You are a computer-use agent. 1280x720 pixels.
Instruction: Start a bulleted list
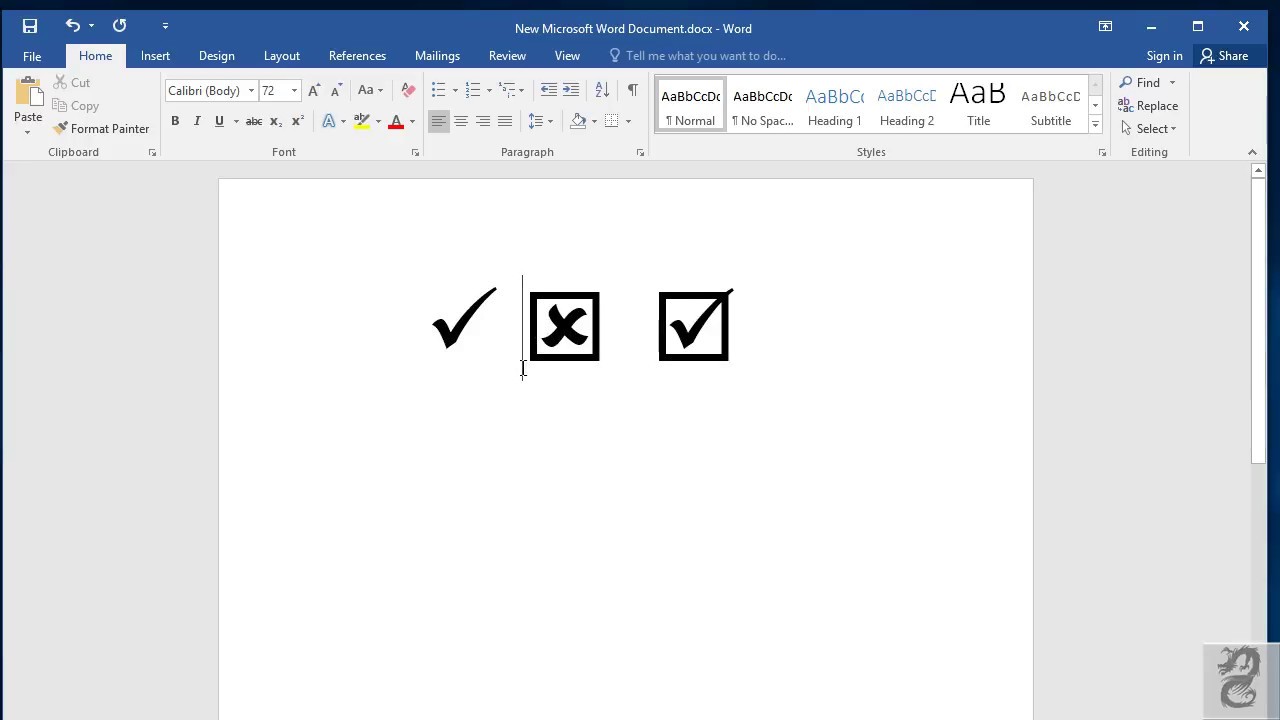[438, 90]
